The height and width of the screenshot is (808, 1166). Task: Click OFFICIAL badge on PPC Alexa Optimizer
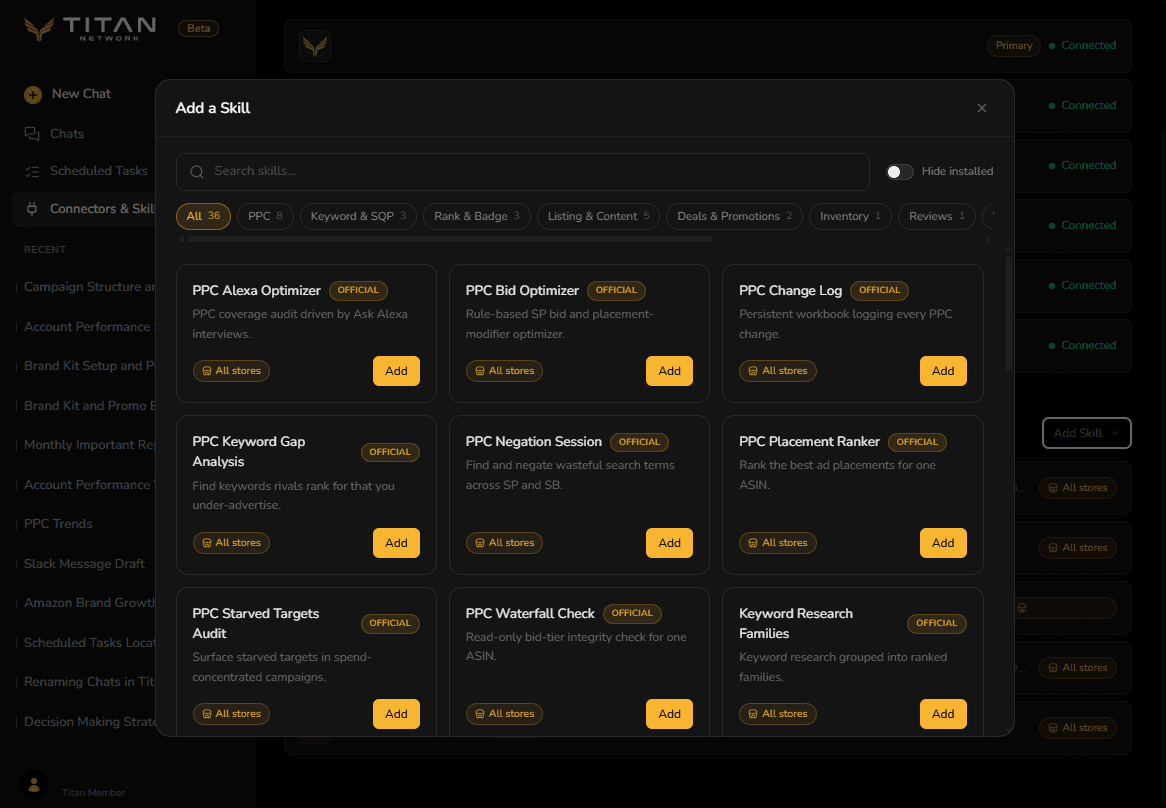(x=358, y=291)
